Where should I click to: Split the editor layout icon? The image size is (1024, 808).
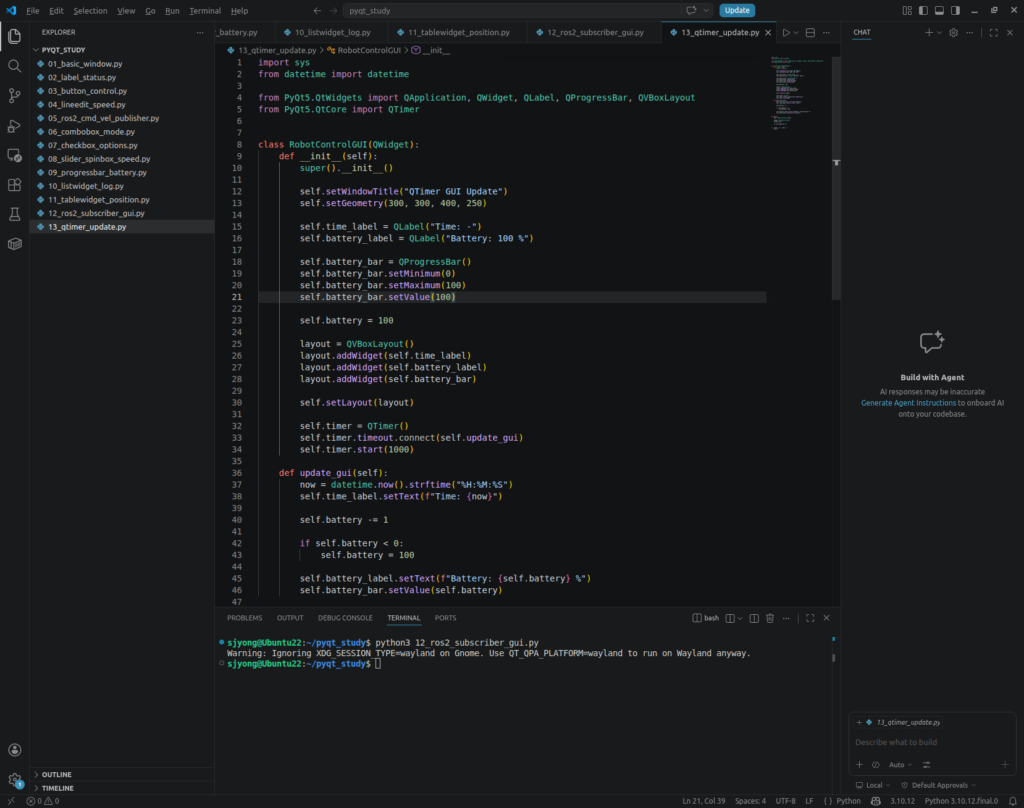point(810,33)
